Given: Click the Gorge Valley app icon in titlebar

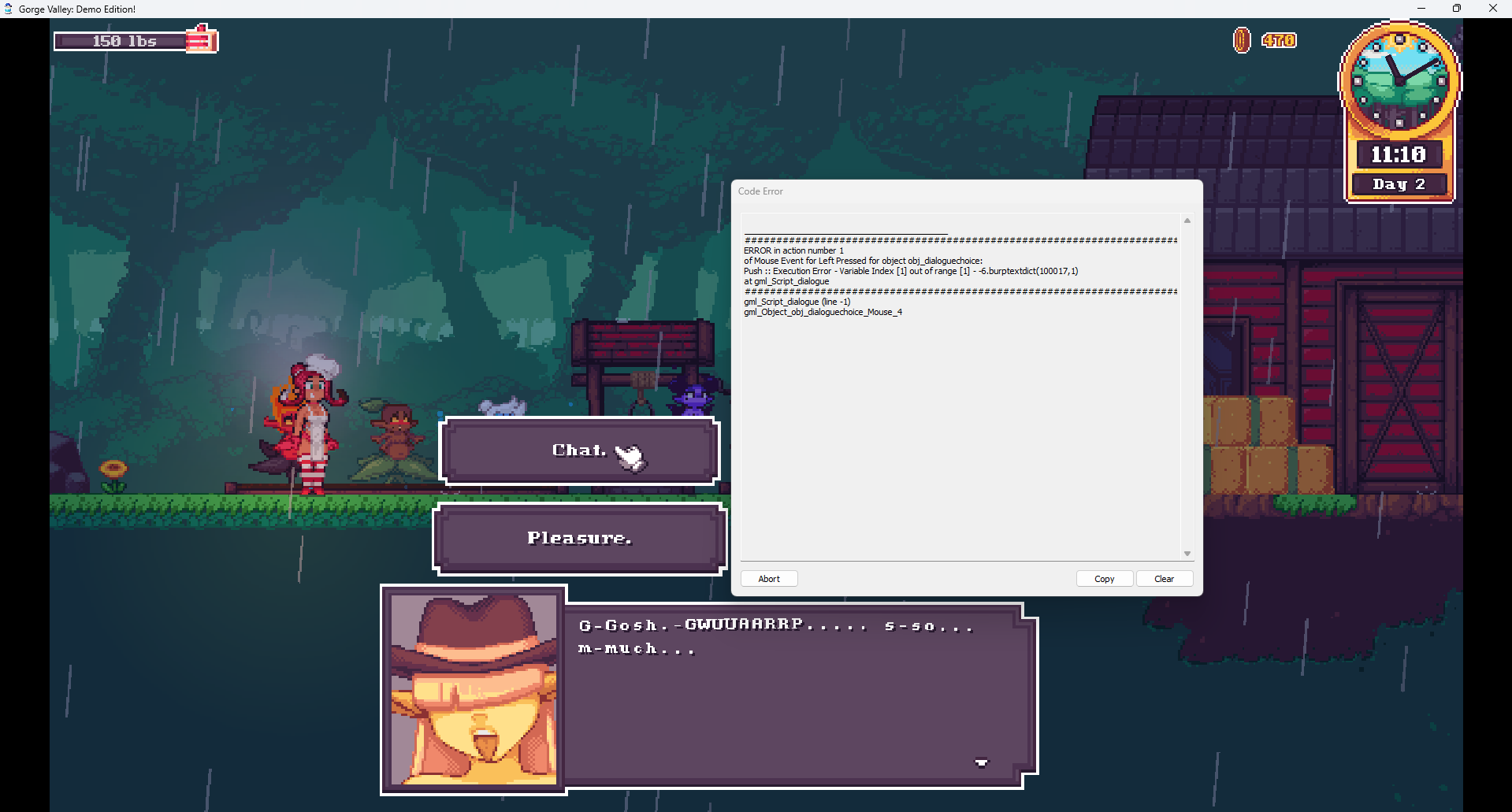Looking at the screenshot, I should point(9,9).
